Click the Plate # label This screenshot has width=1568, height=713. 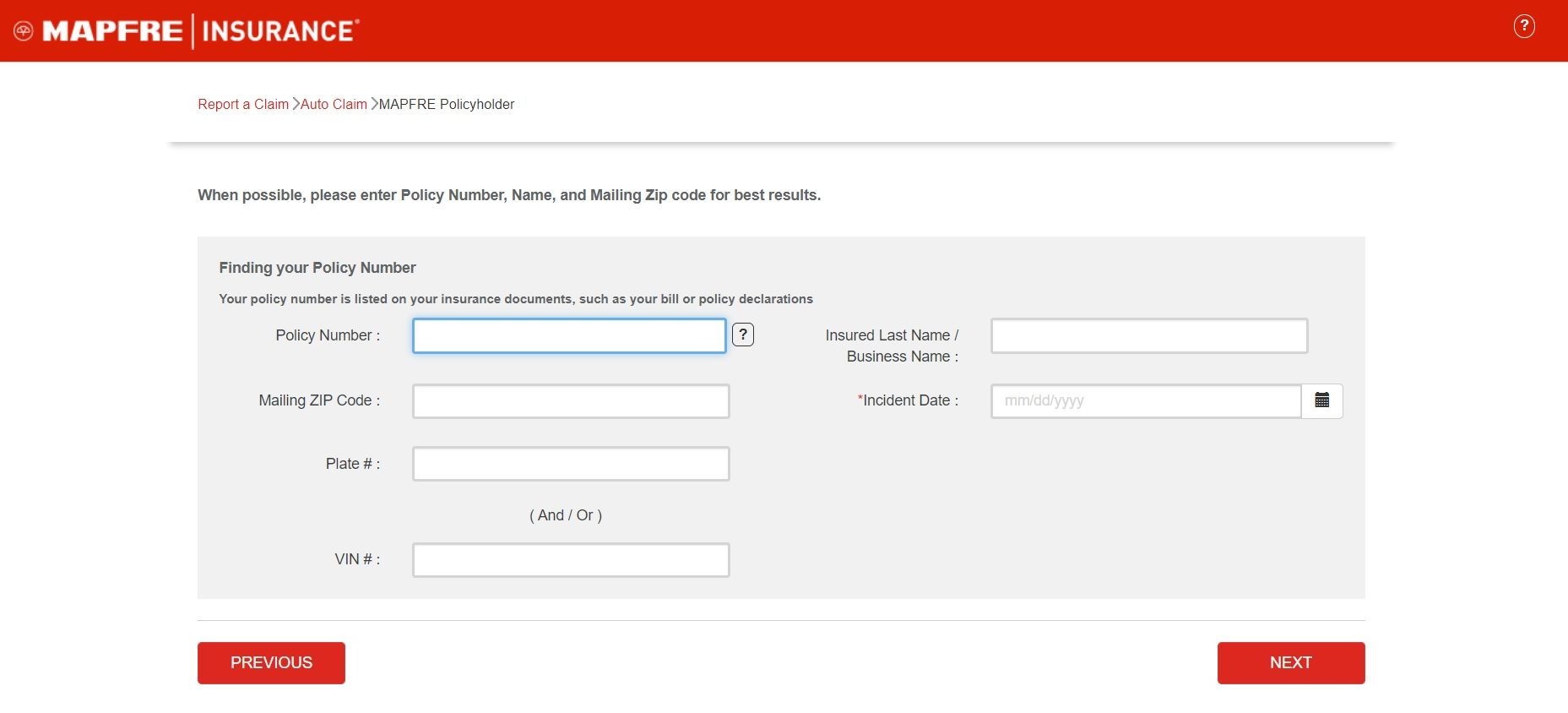[x=353, y=464]
